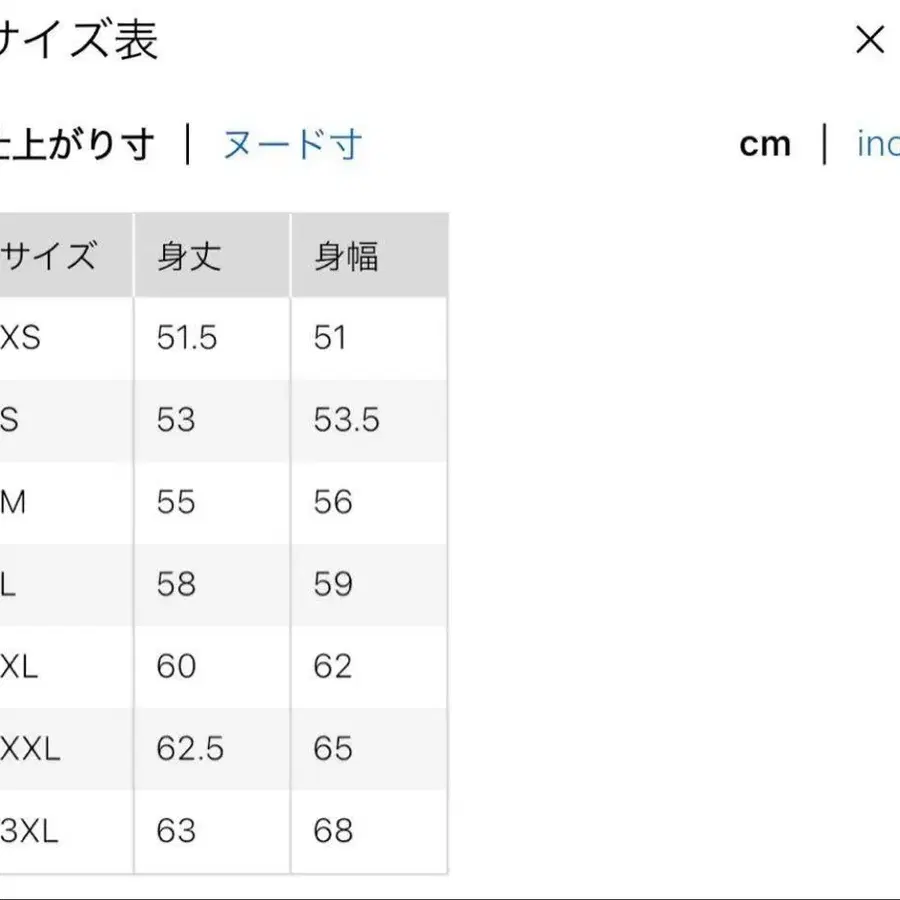Viewport: 900px width, 900px height.
Task: Select cm as the measurement unit
Action: pos(765,145)
